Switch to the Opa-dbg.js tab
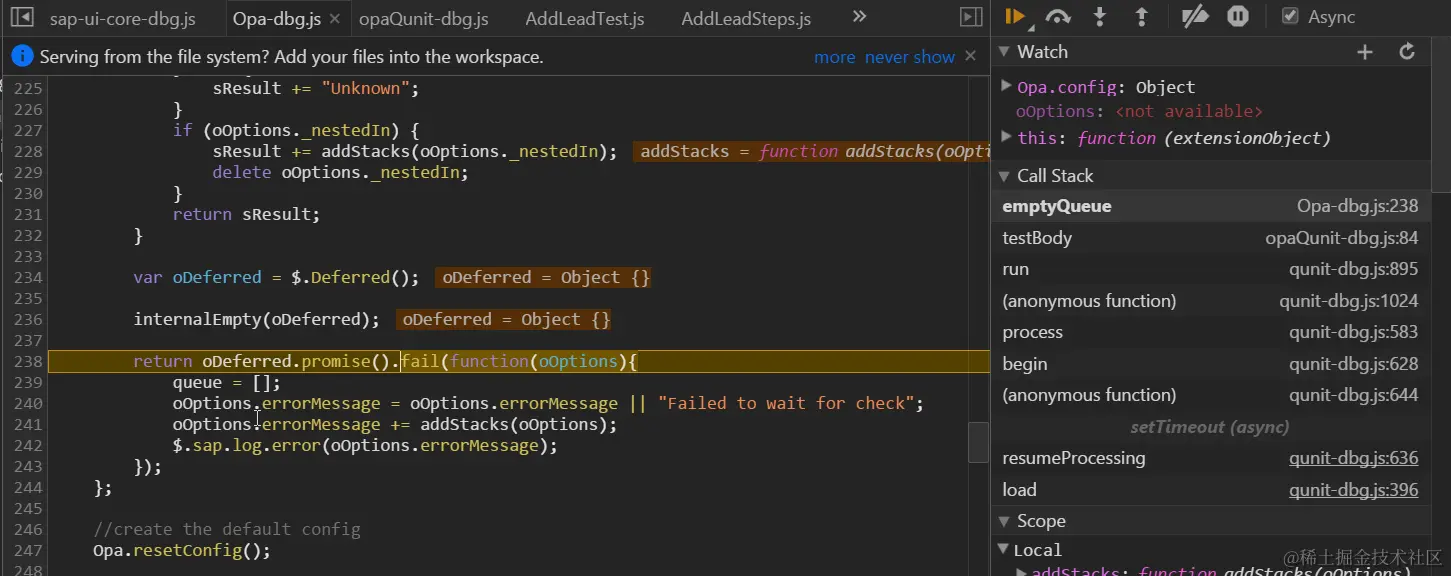This screenshot has height=576, width=1451. click(x=276, y=19)
